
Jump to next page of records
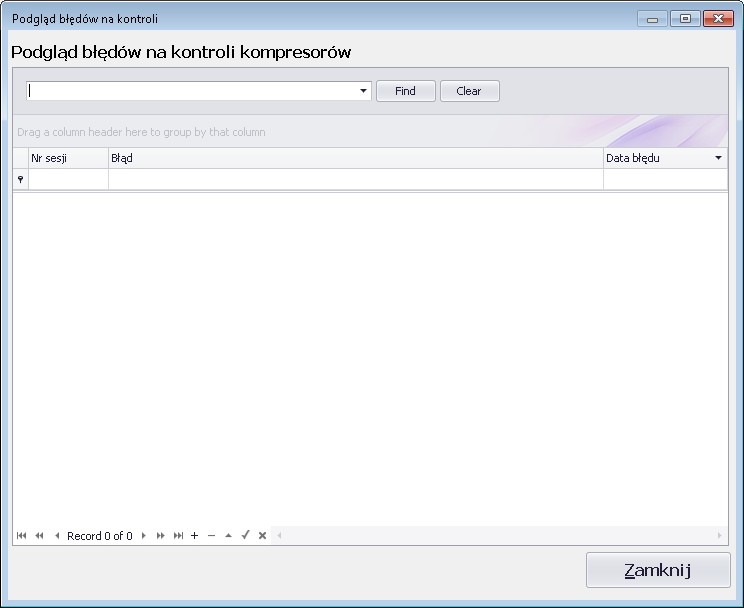point(160,536)
